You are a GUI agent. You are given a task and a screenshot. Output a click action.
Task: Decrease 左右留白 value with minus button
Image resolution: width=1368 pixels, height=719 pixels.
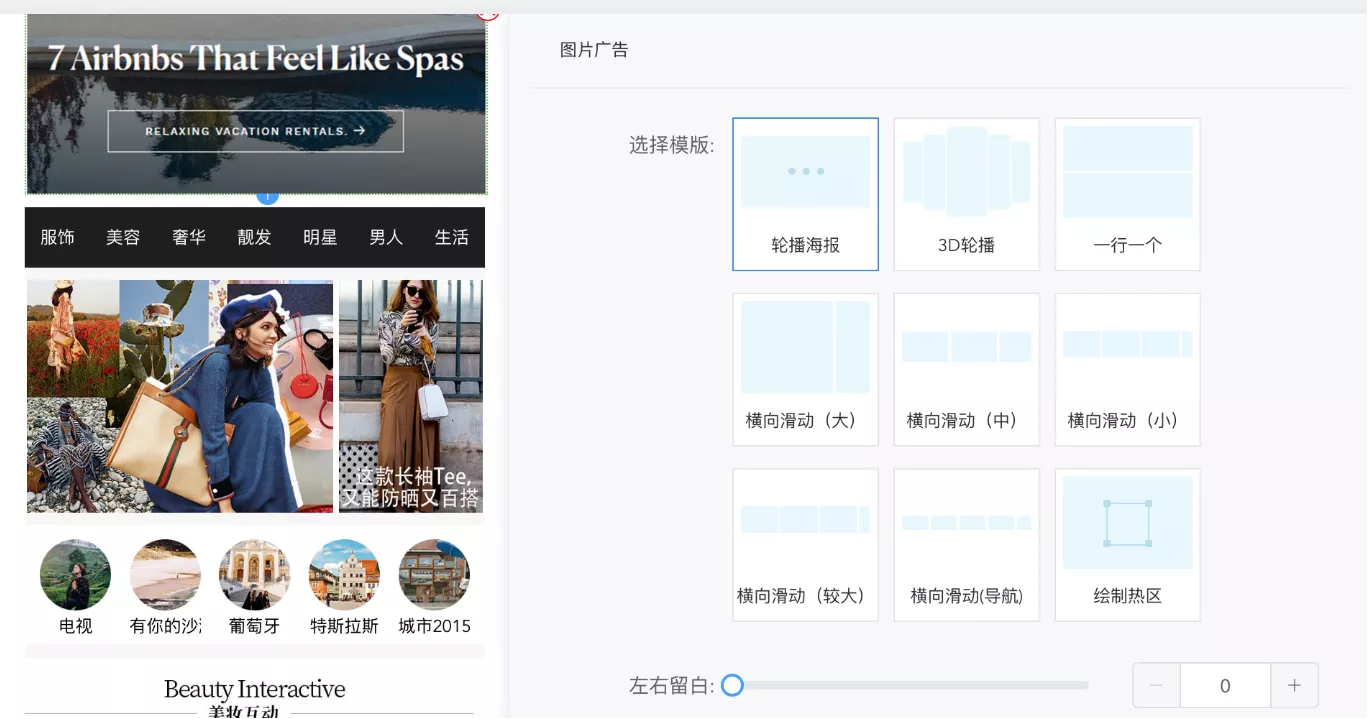click(1157, 686)
